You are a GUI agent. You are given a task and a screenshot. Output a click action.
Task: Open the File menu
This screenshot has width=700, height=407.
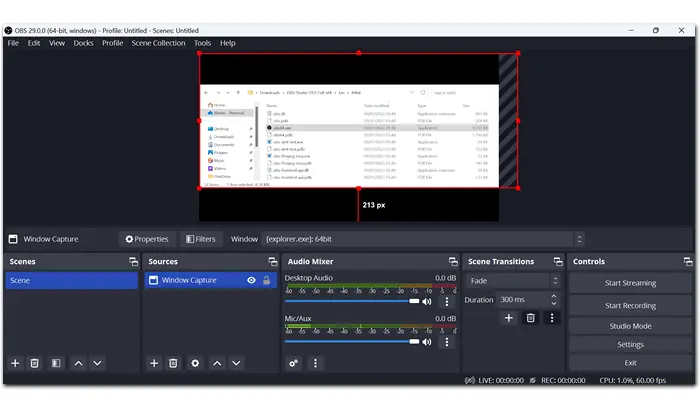(13, 43)
